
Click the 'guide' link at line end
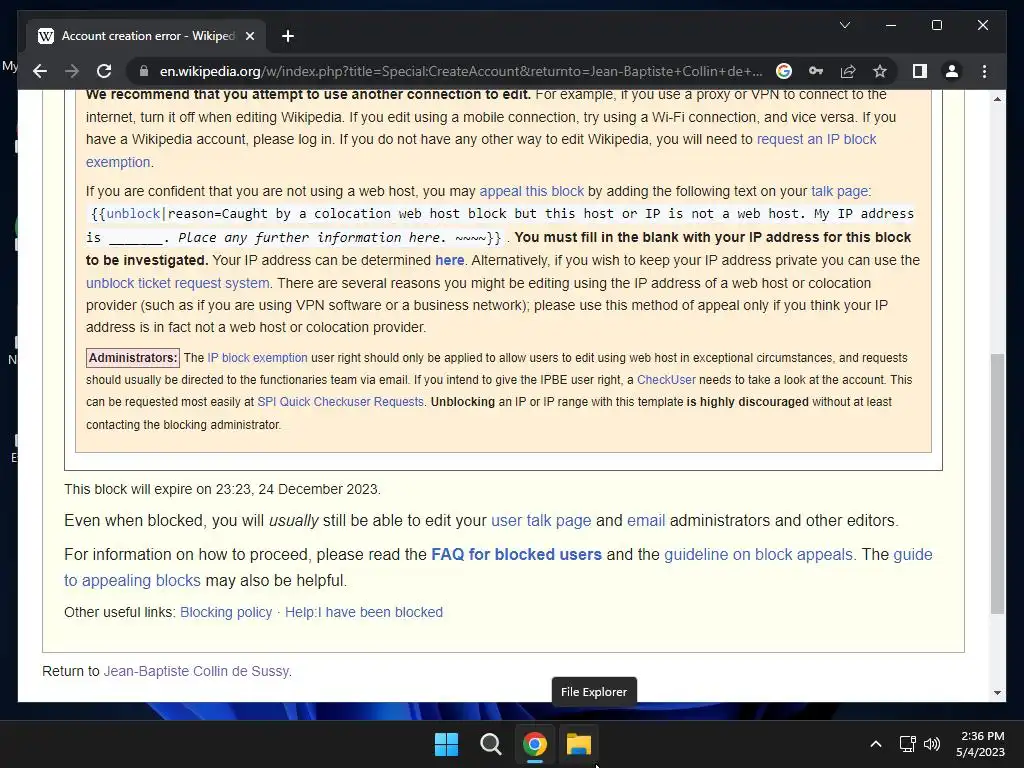point(912,554)
